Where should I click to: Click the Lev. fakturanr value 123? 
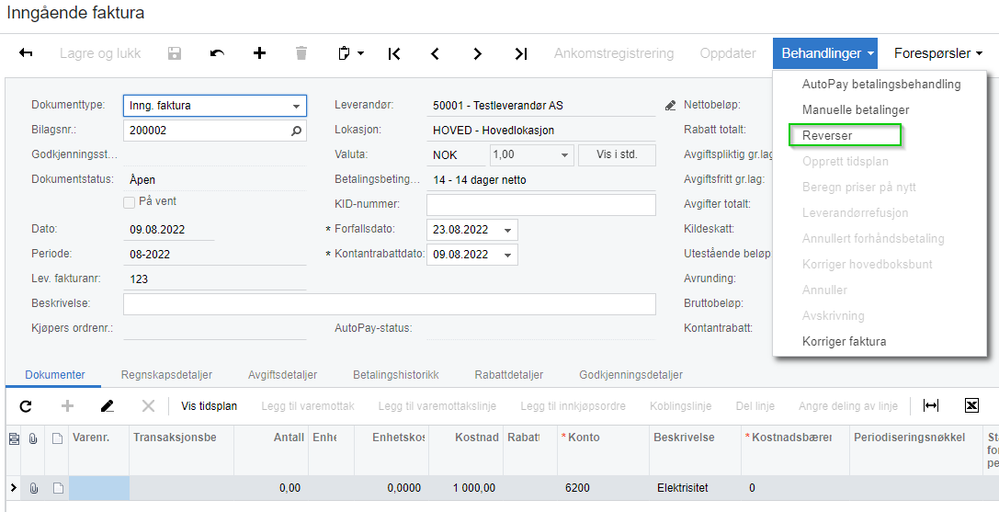139,279
